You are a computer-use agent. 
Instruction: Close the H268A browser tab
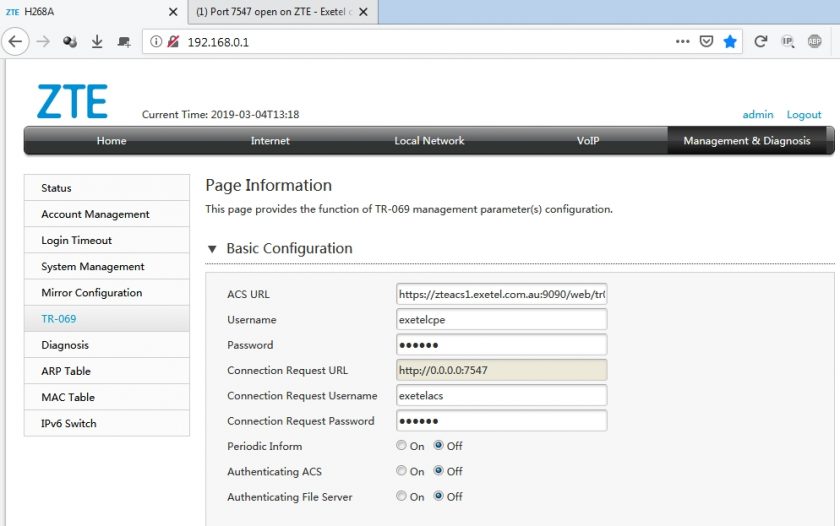click(173, 12)
